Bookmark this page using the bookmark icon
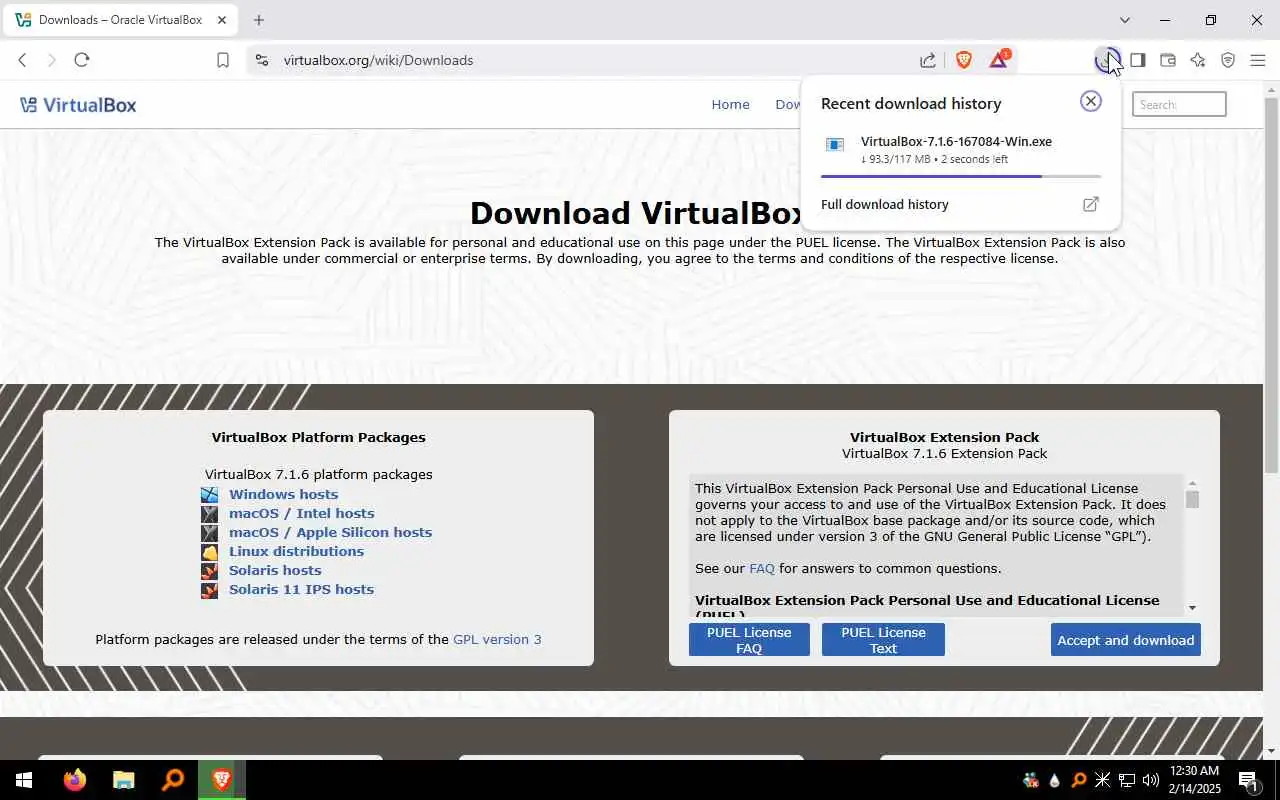 tap(223, 60)
